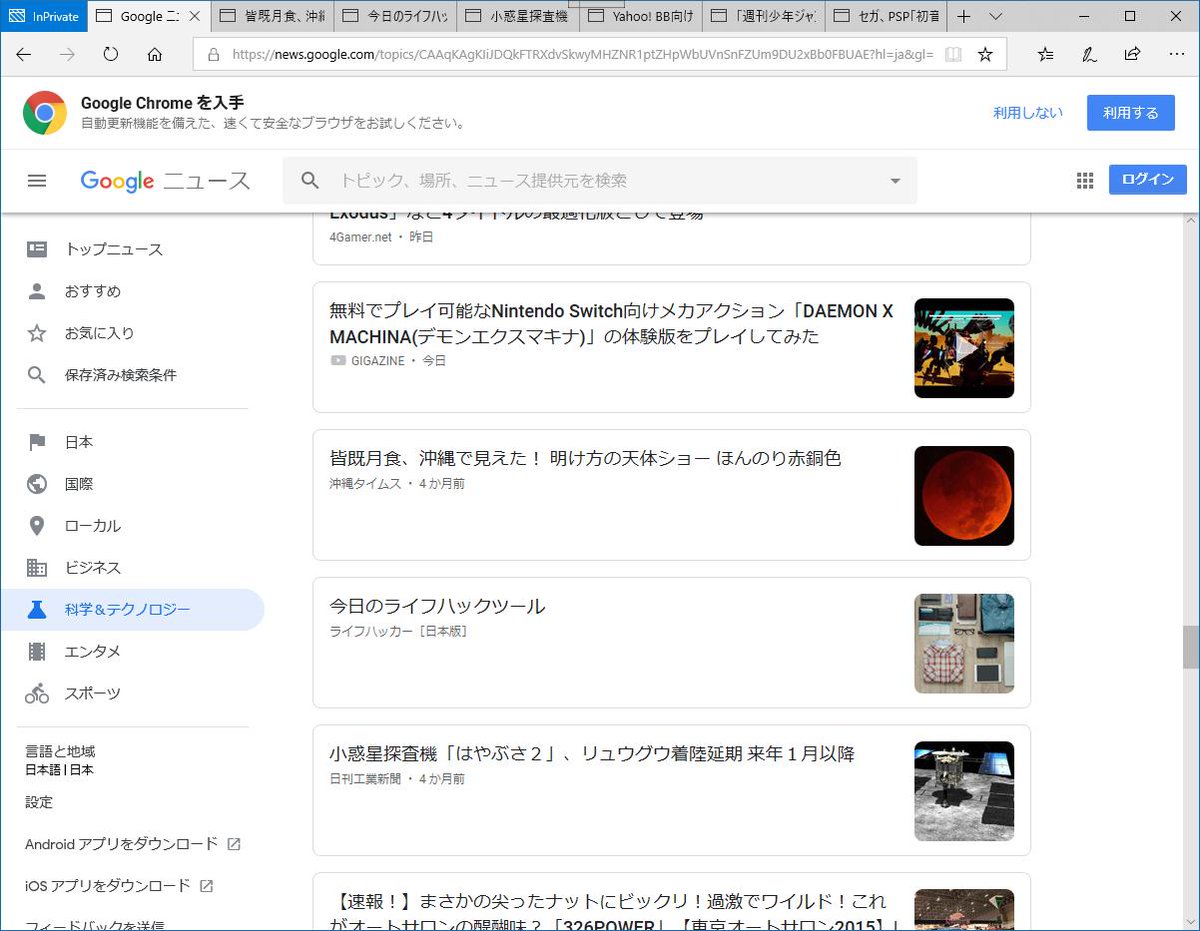Switch to Yahoo! BB向け tab
The image size is (1200, 931).
pyautogui.click(x=641, y=17)
